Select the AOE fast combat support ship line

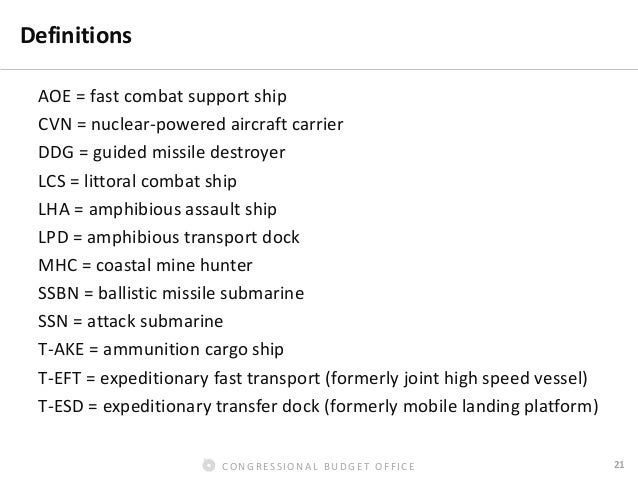[162, 98]
